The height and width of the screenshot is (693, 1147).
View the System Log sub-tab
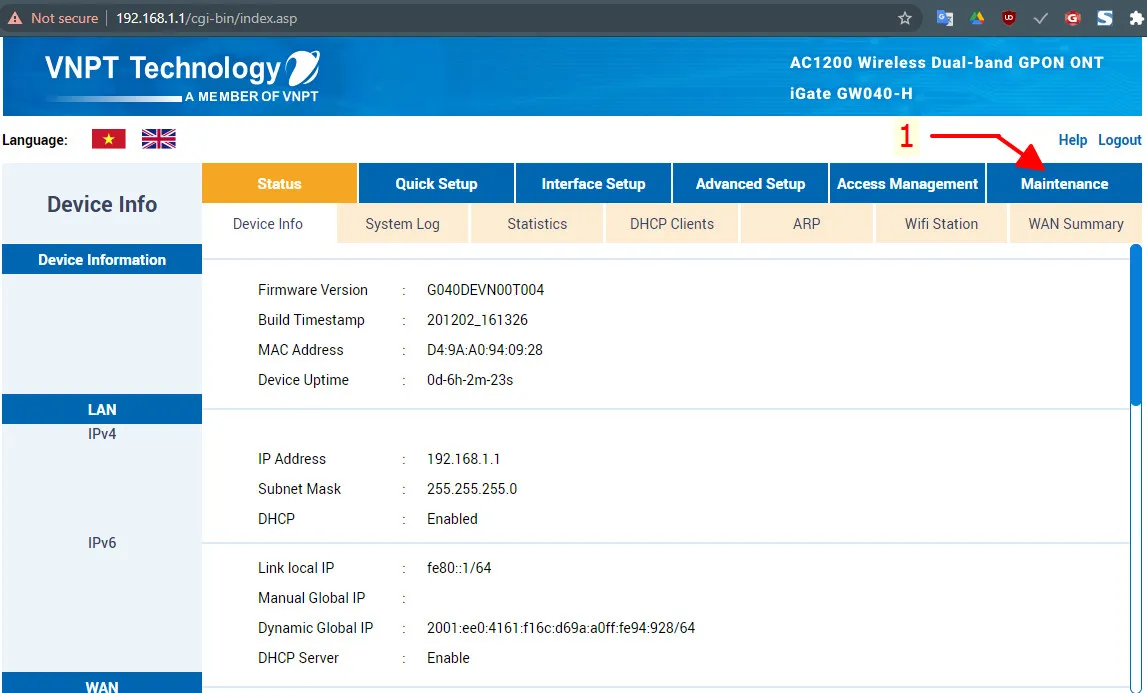pyautogui.click(x=402, y=224)
